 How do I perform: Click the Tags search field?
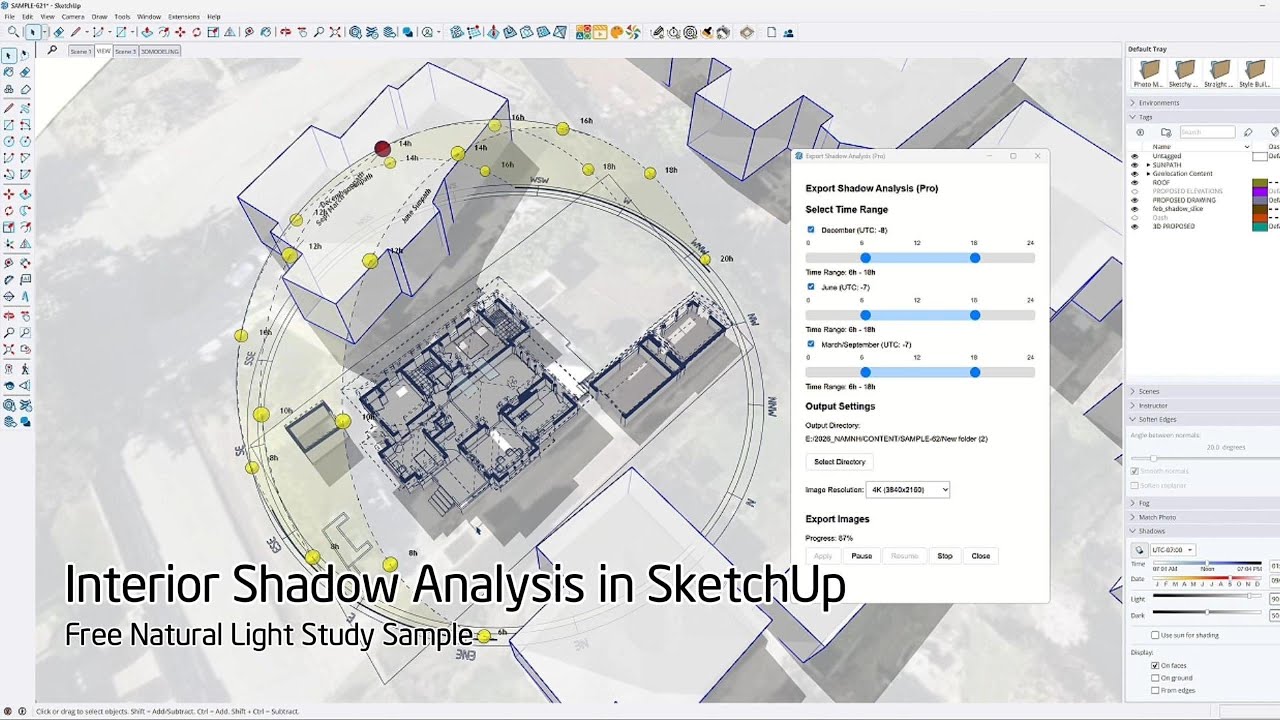[x=1208, y=132]
